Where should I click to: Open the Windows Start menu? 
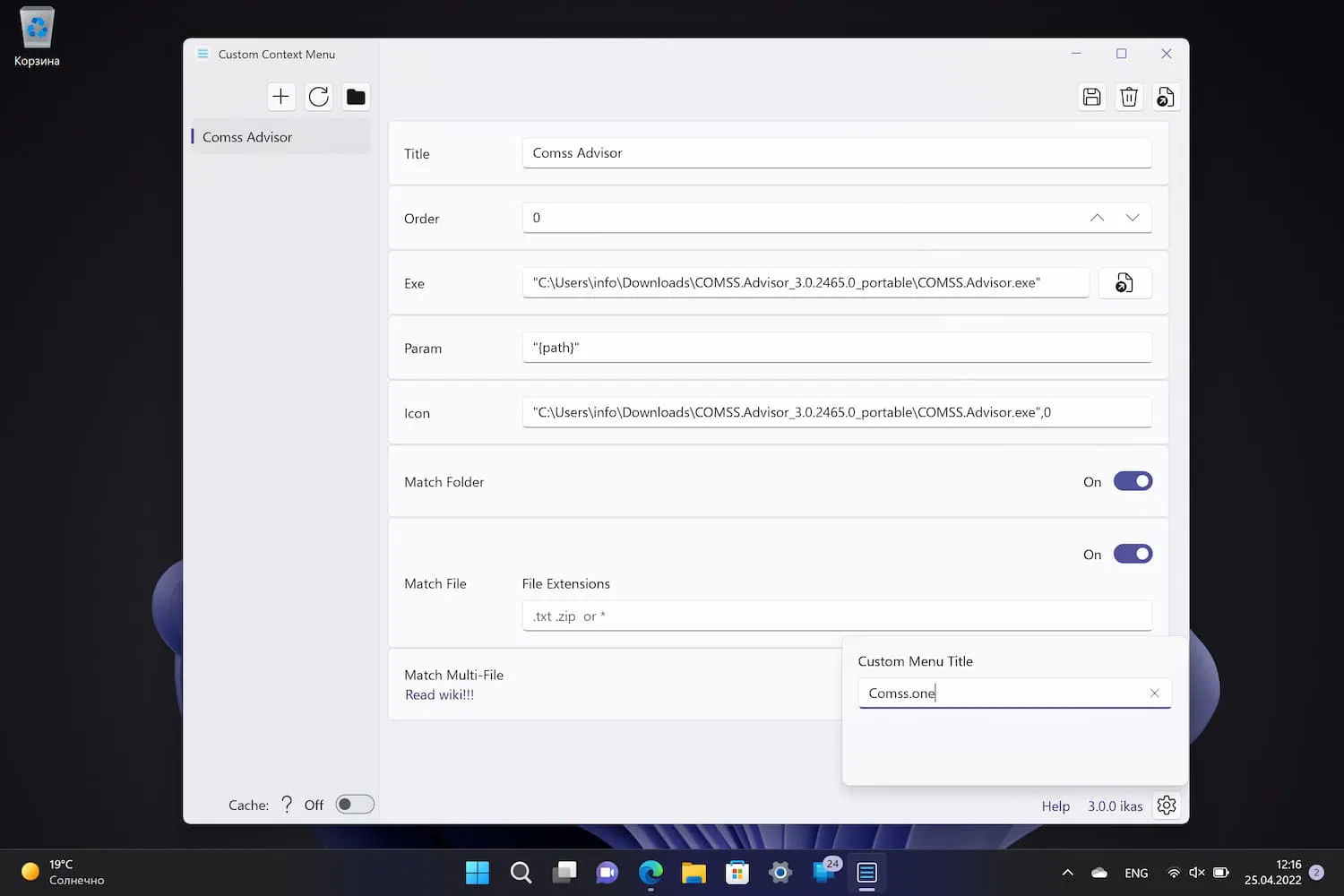point(478,872)
